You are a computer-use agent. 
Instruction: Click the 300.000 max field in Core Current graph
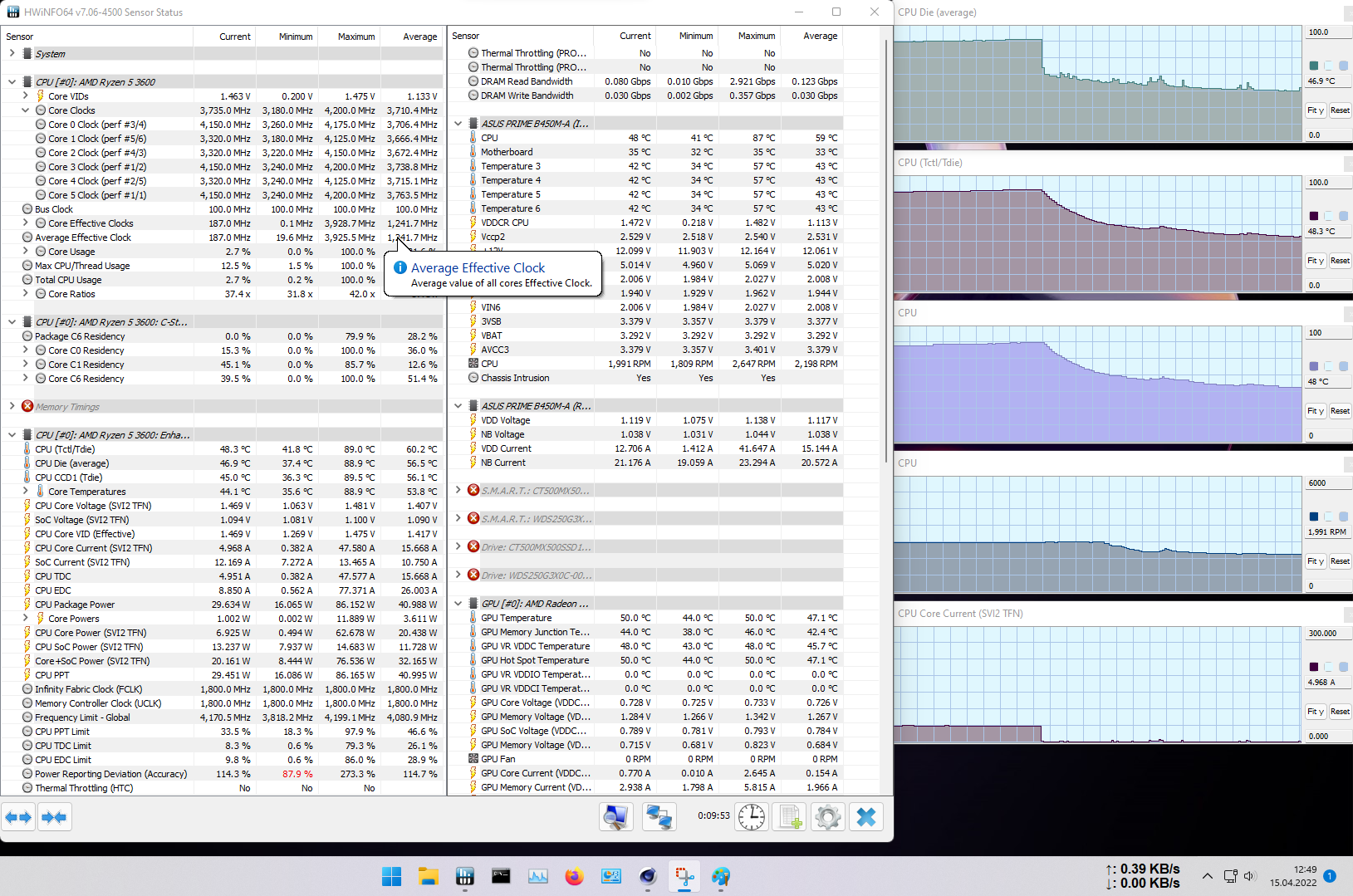[x=1328, y=634]
